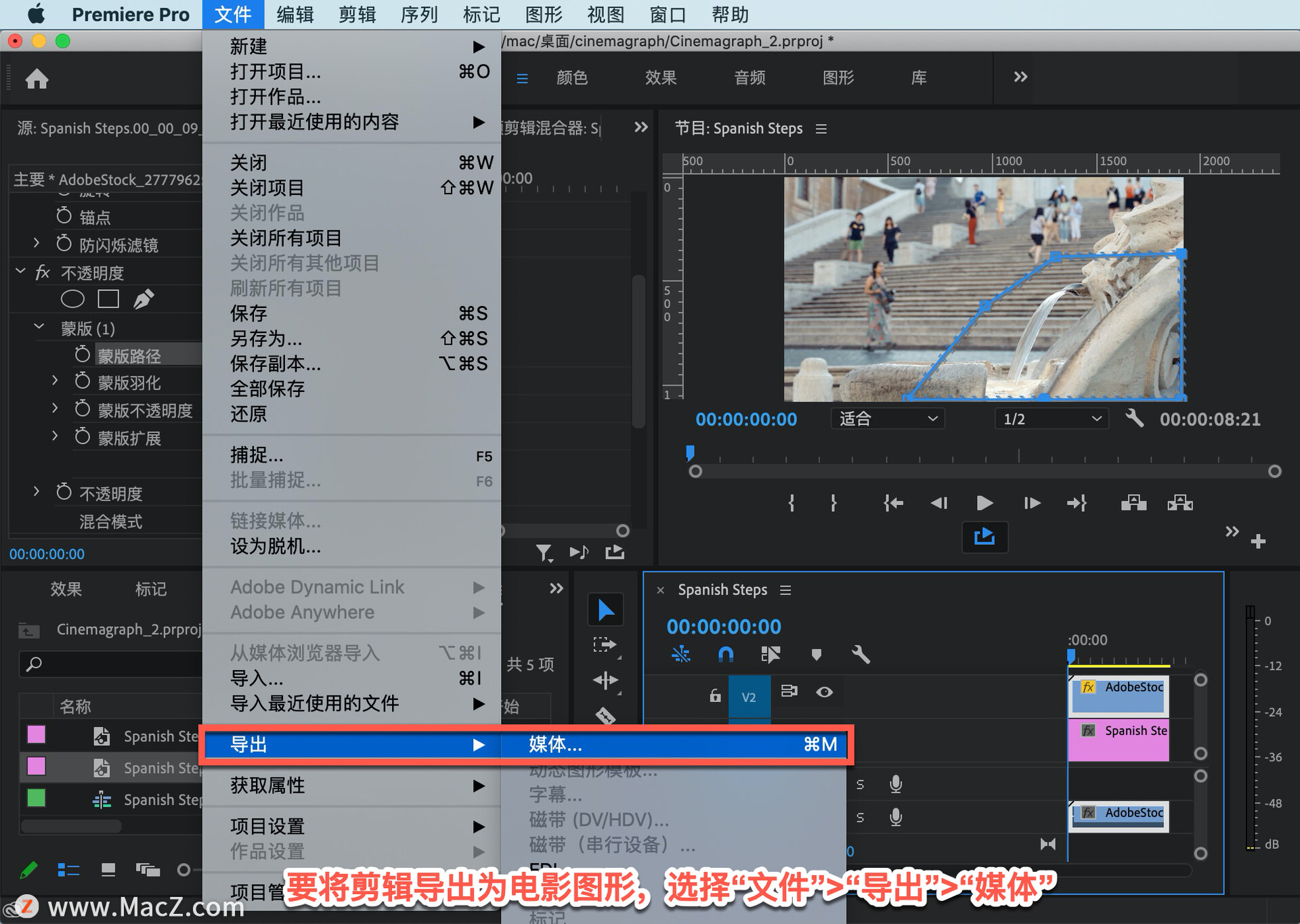Switch to the 音频 workspace

750,78
